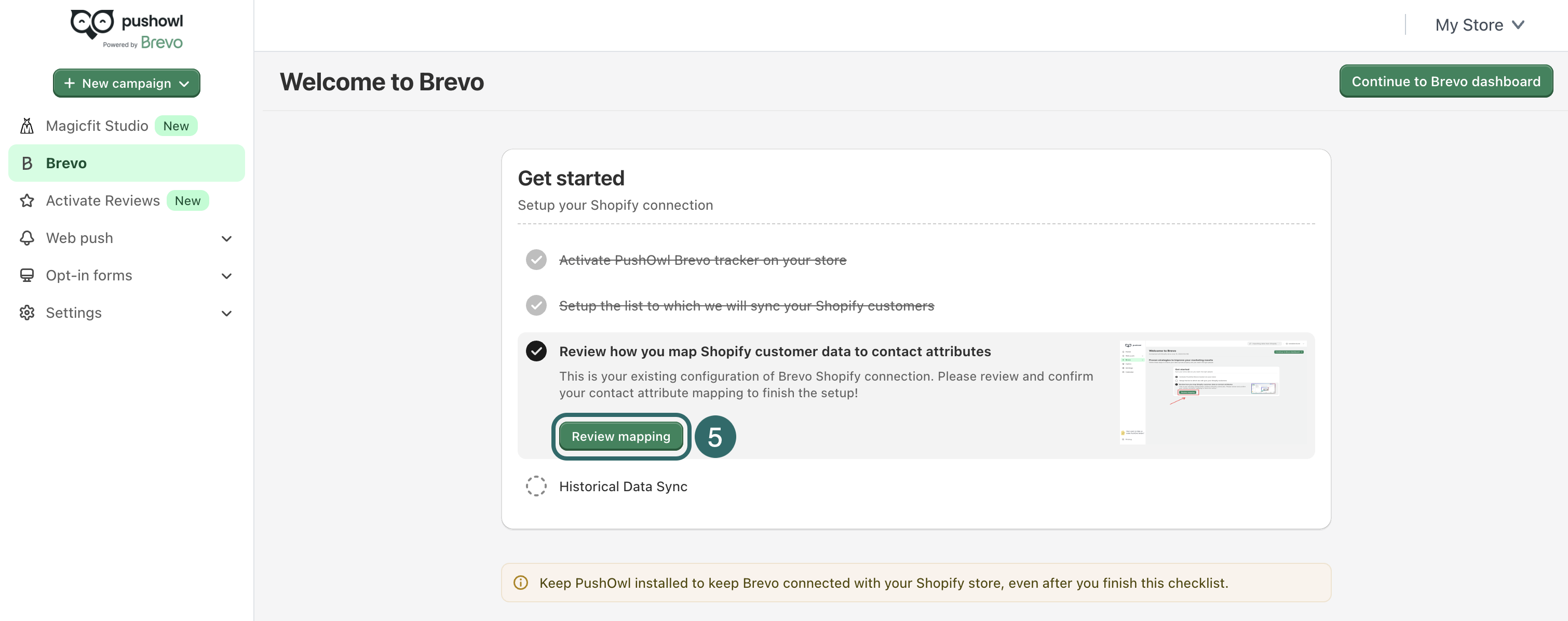This screenshot has height=621, width=1568.
Task: Toggle the Setup the list step checkmark
Action: [x=536, y=306]
